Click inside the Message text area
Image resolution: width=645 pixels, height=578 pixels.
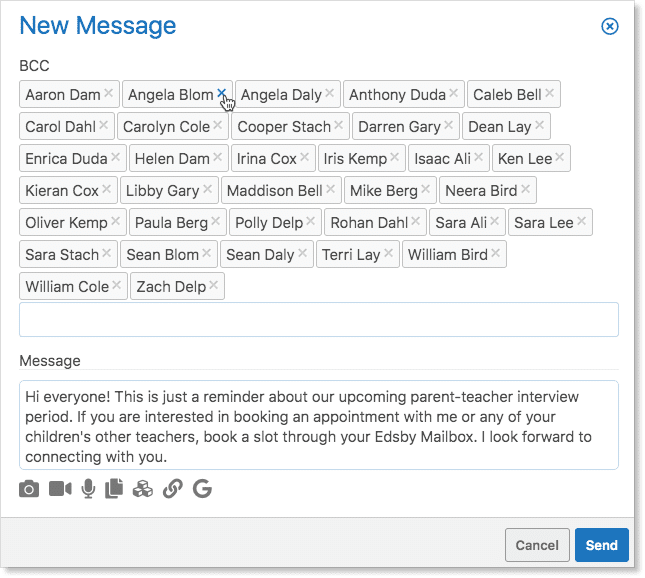tap(318, 424)
